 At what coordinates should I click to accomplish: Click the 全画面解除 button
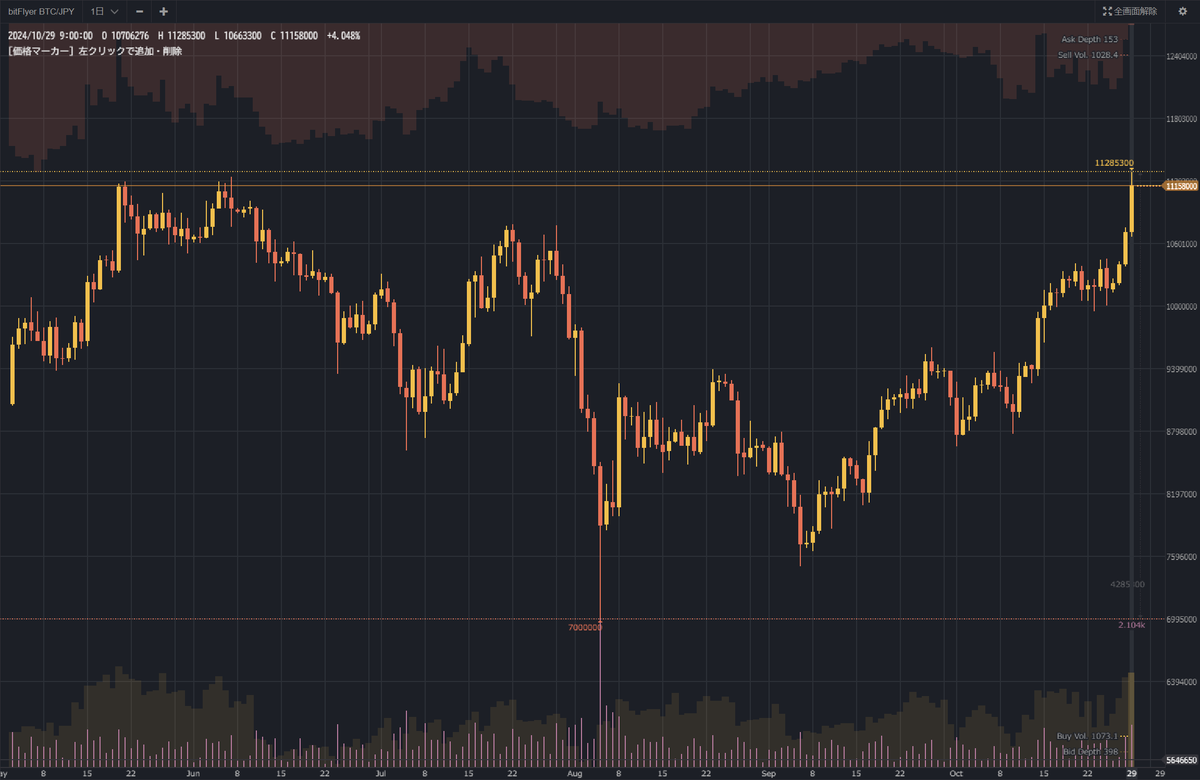tap(1135, 11)
